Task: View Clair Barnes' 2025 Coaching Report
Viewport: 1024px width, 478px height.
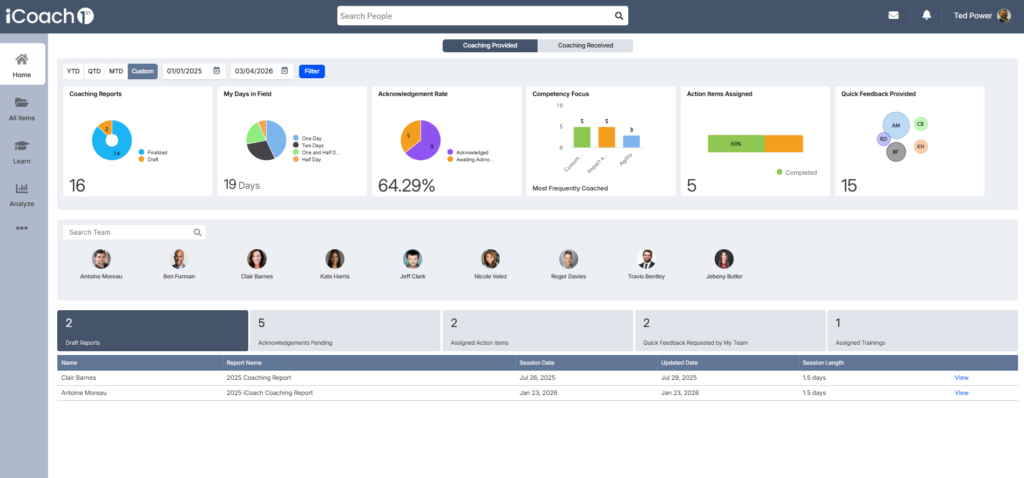Action: [961, 378]
